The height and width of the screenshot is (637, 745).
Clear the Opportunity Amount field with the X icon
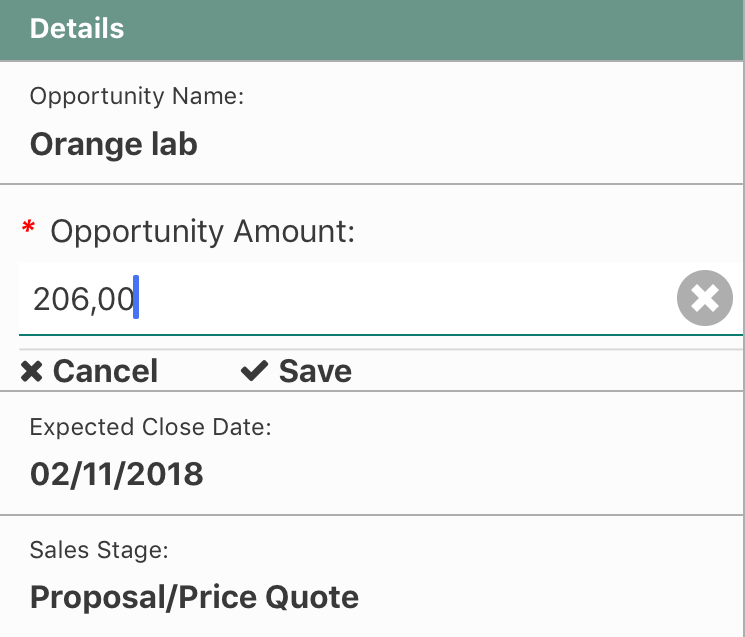[704, 298]
